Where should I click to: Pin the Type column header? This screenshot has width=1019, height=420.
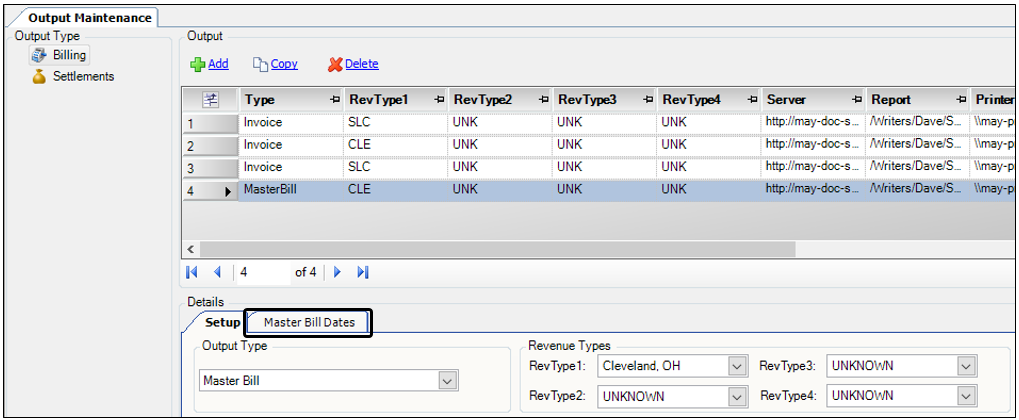point(333,100)
